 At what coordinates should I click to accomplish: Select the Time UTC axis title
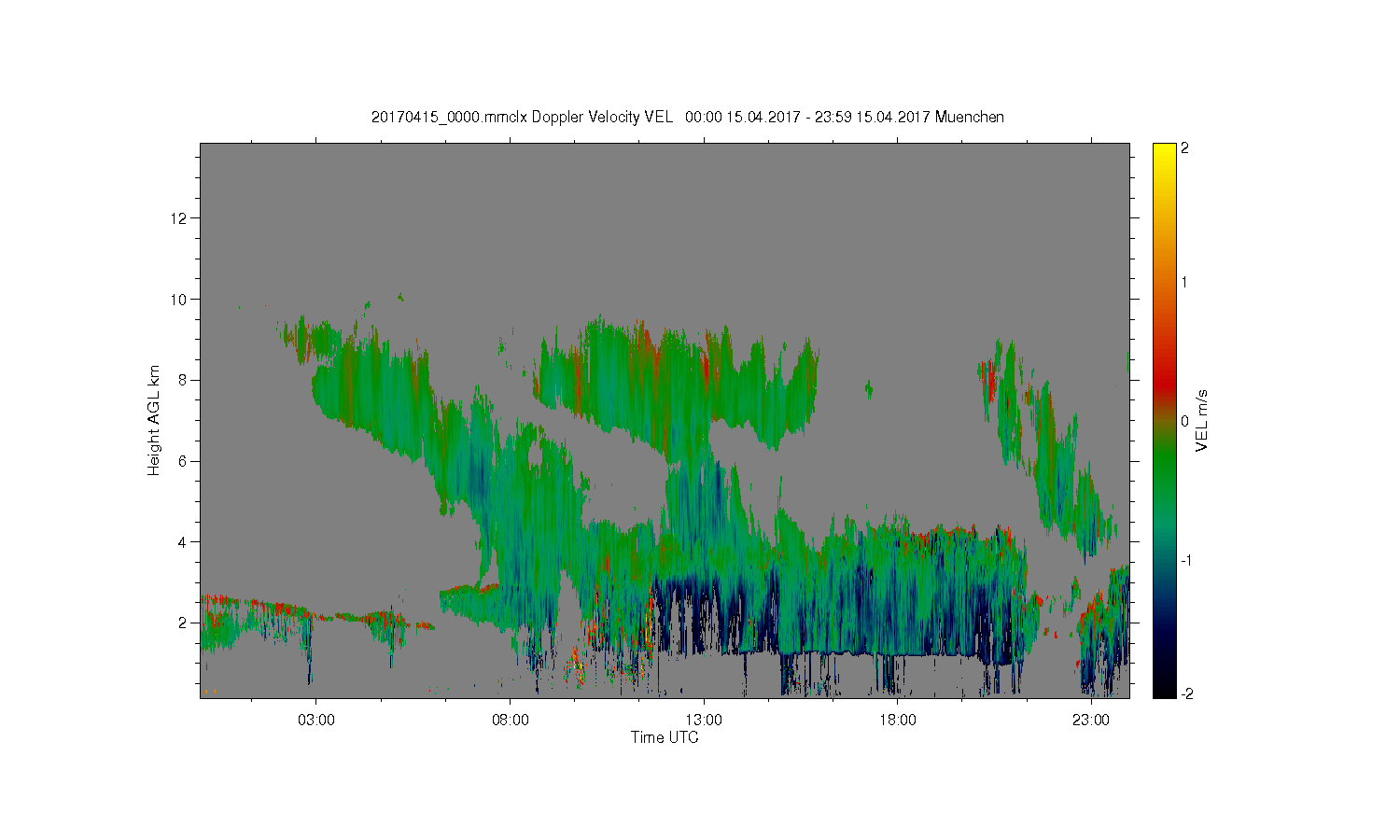665,737
